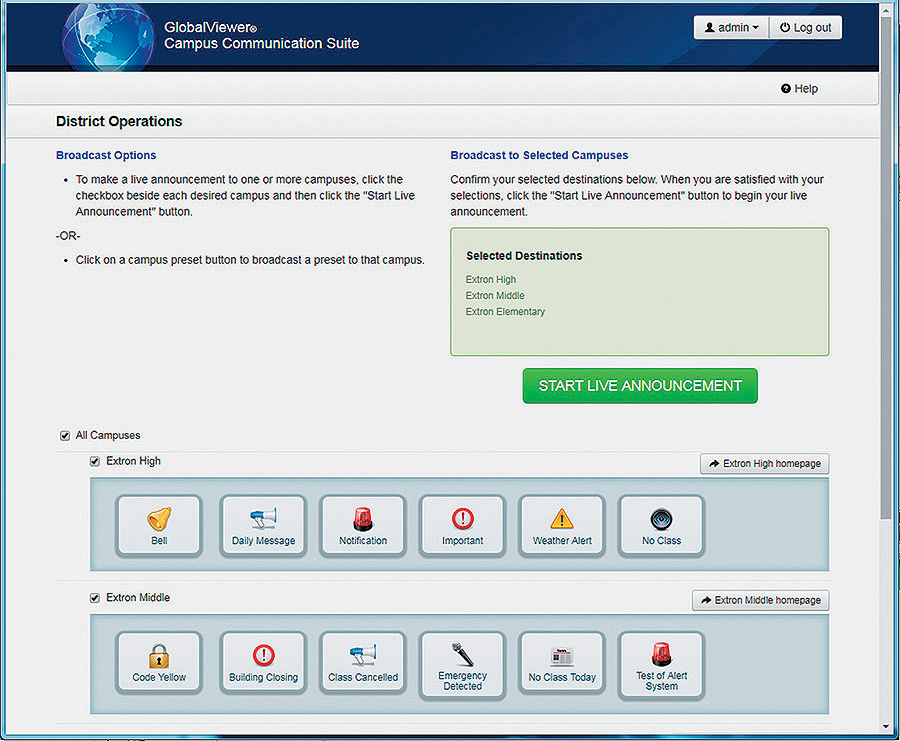The image size is (900, 741).
Task: Uncheck the Extron Middle checkbox
Action: [x=95, y=597]
